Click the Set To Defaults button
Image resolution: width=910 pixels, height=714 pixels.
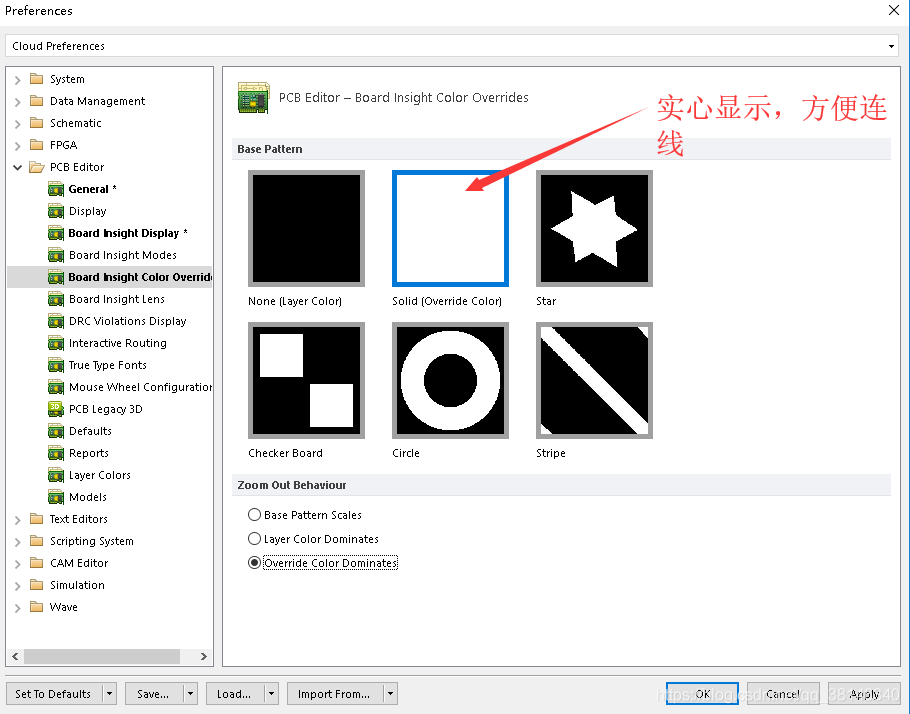(x=53, y=694)
